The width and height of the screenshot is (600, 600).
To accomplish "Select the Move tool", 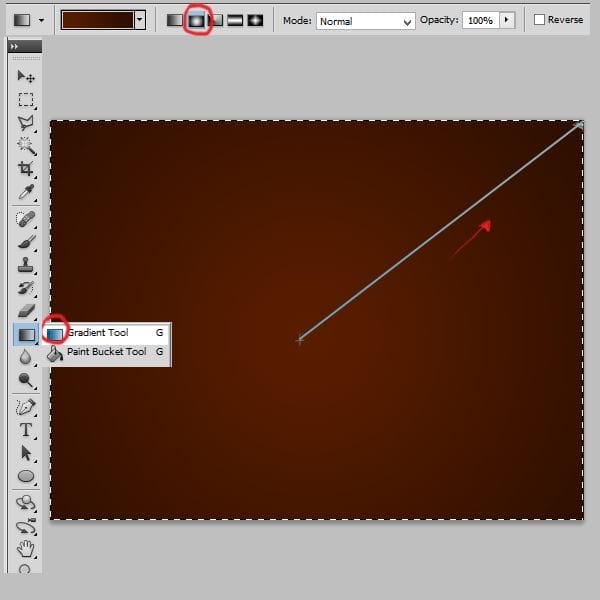I will pos(26,77).
